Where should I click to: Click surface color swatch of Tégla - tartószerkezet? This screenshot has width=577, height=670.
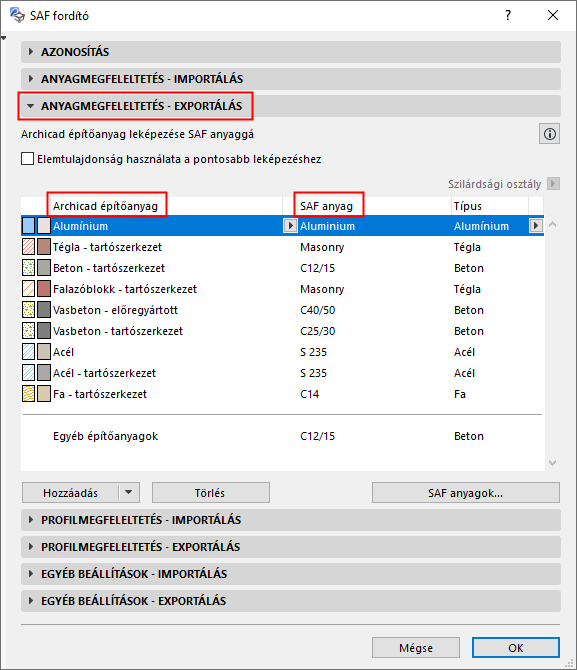tap(44, 247)
